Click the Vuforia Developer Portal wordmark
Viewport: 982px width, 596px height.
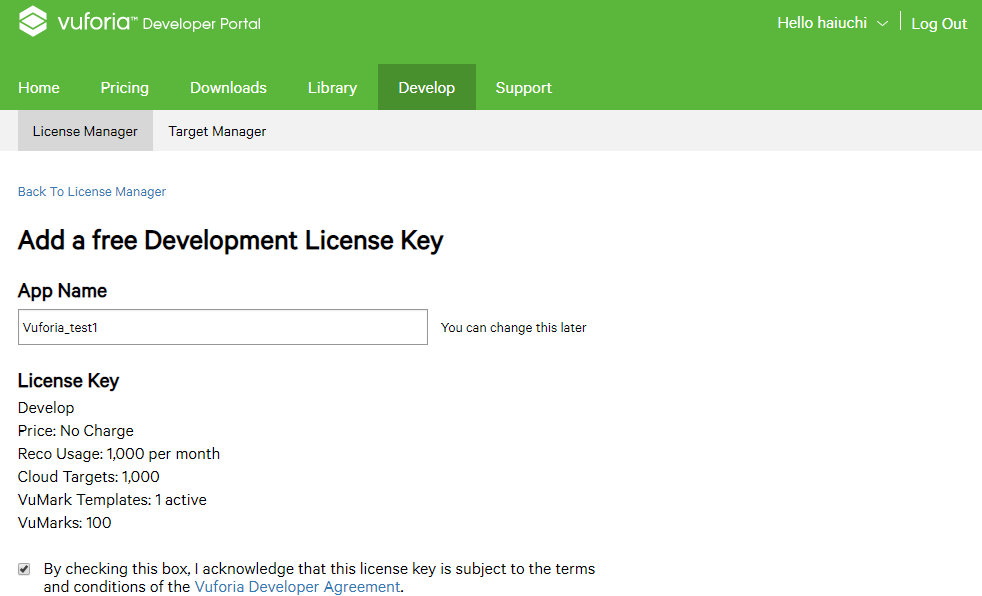coord(159,23)
